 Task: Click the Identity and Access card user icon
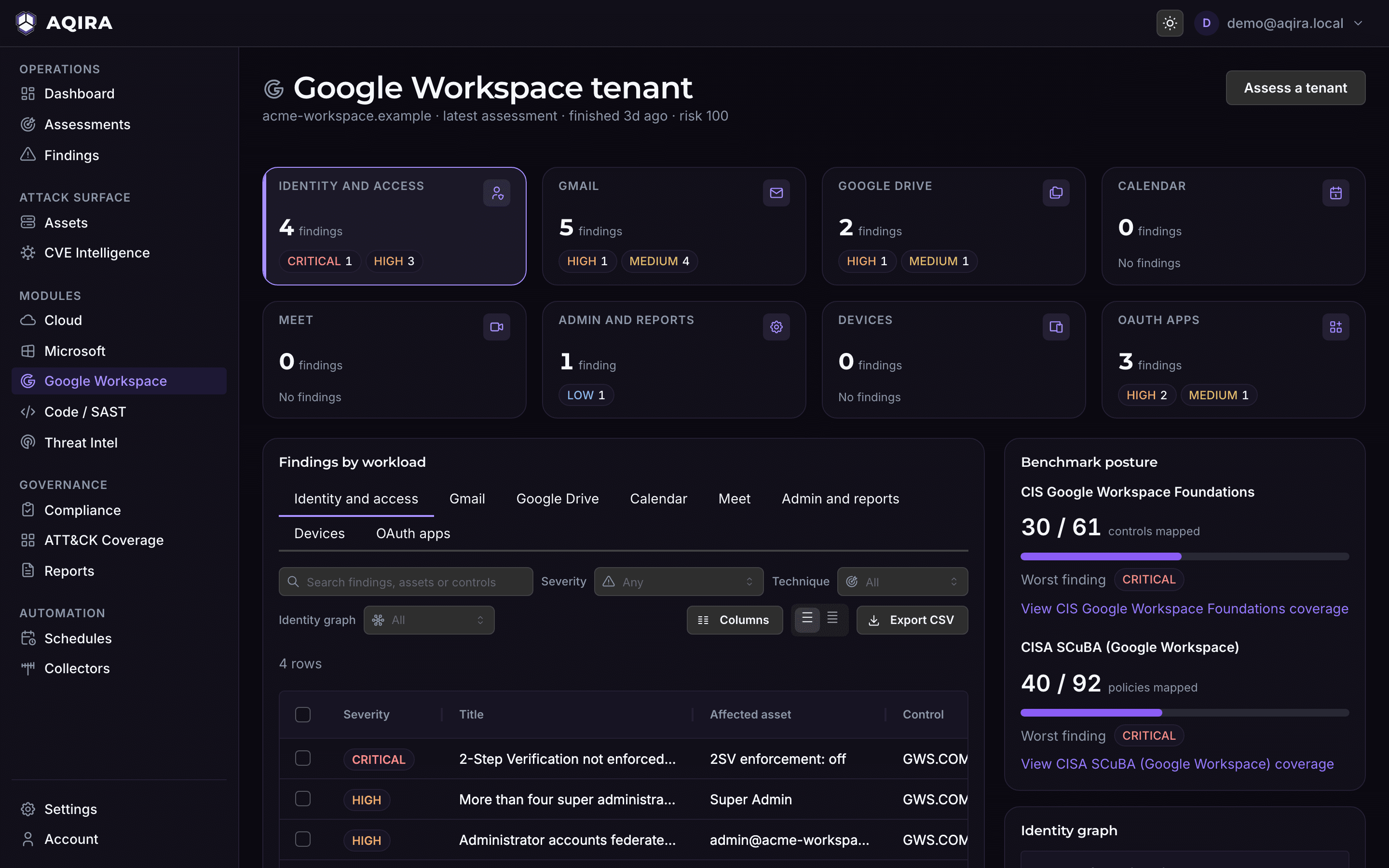pos(496,193)
